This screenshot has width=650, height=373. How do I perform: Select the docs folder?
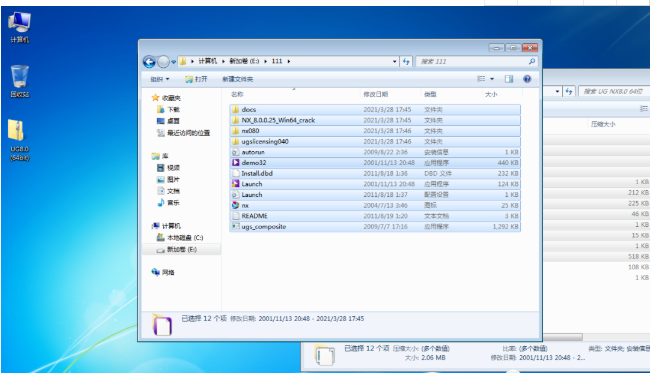(375, 109)
